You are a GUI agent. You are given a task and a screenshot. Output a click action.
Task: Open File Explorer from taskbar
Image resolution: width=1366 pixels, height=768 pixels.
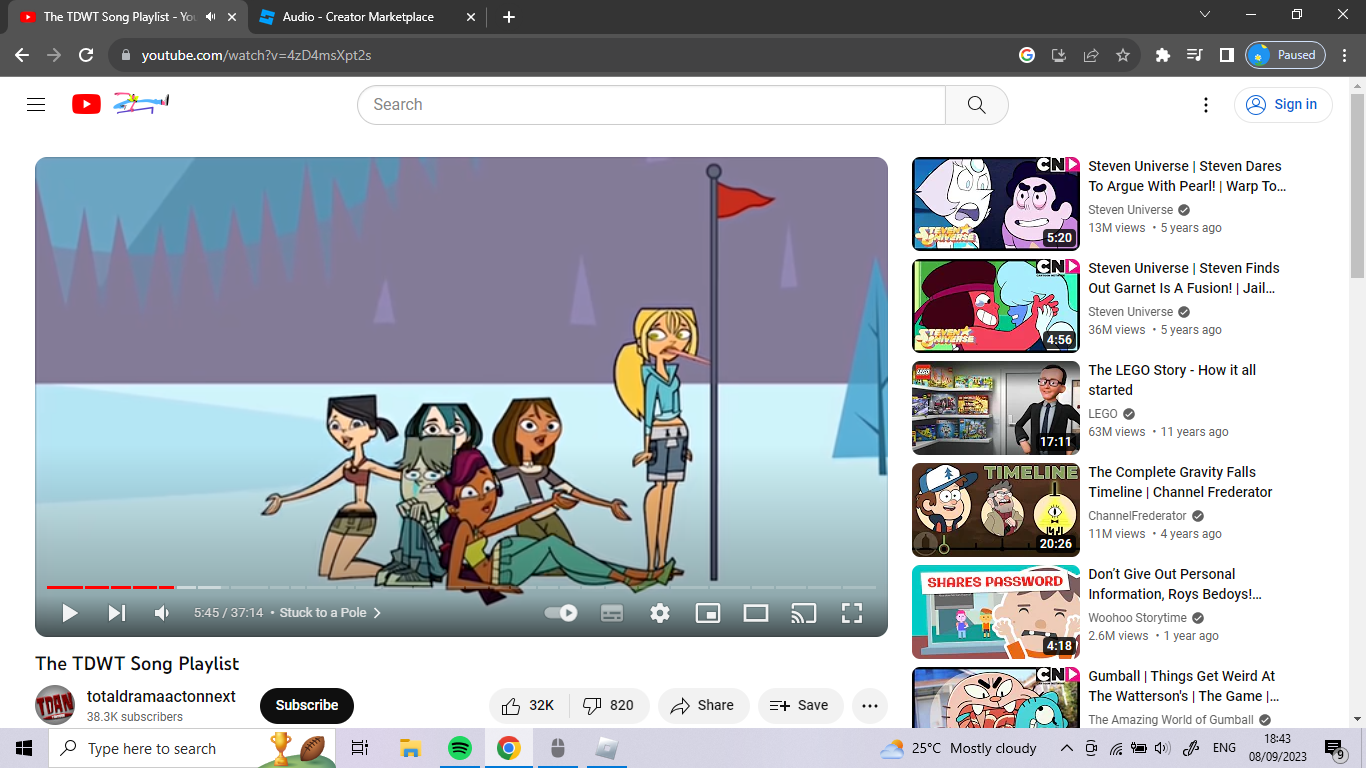coord(409,748)
